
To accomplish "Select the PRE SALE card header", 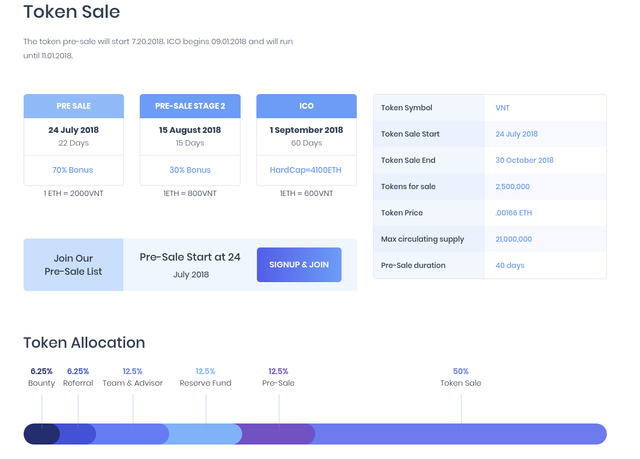I will [74, 106].
